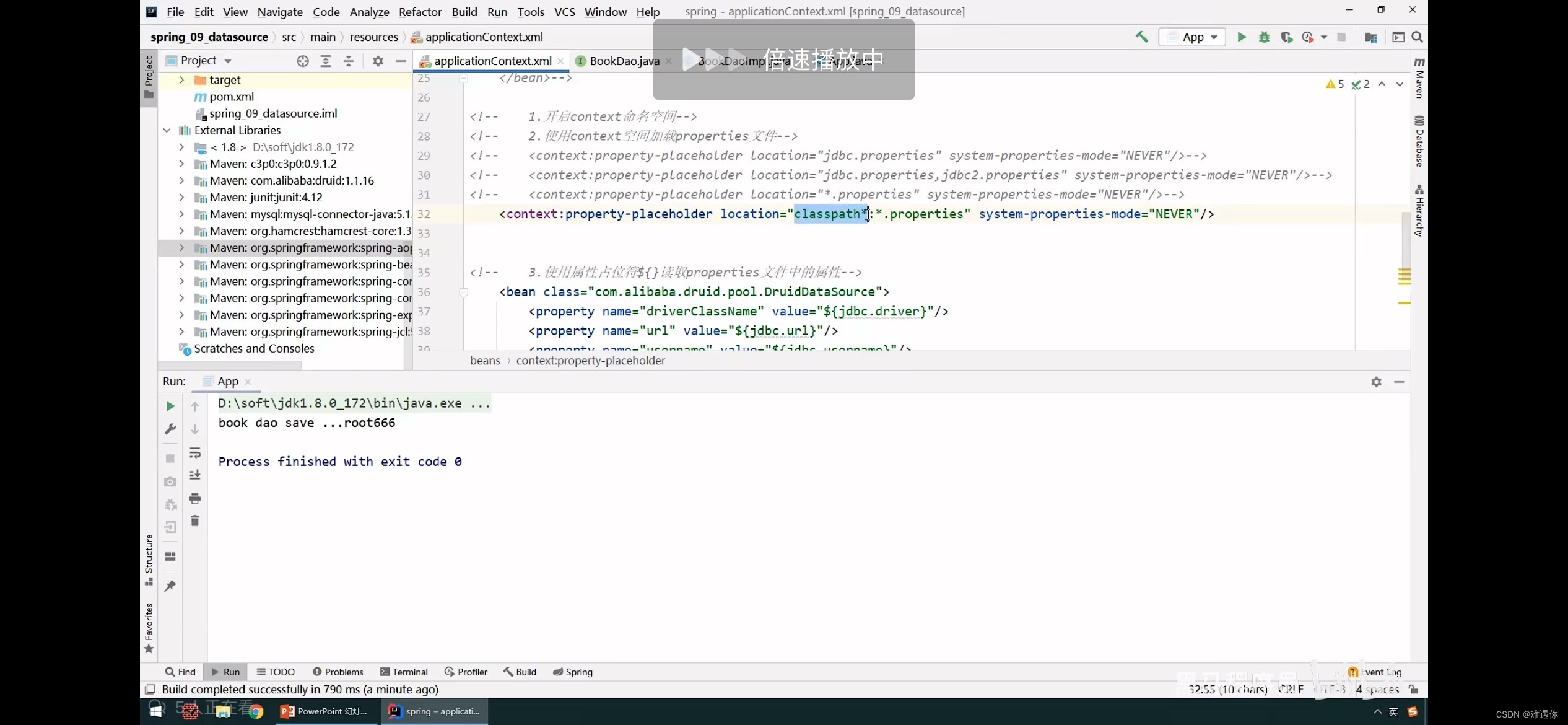Collapse External Libraries node

[167, 130]
